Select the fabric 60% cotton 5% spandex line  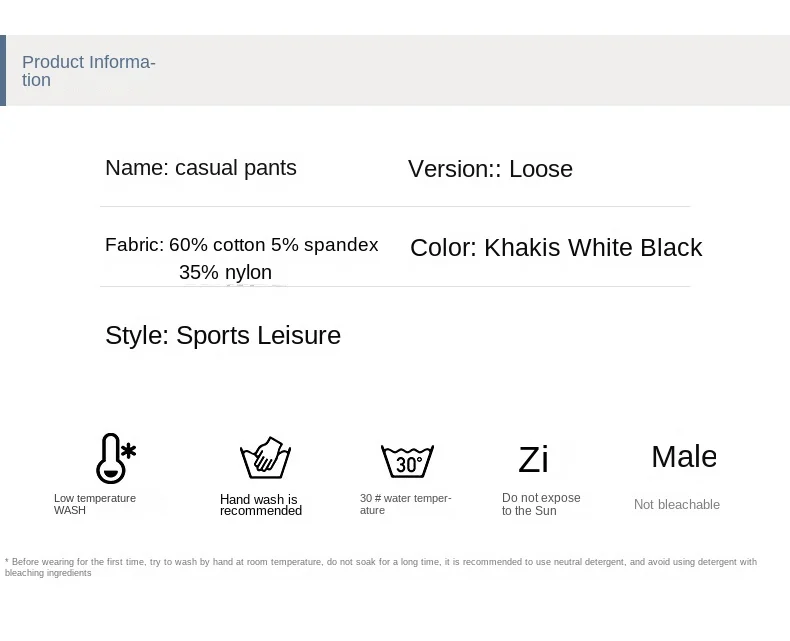(242, 245)
